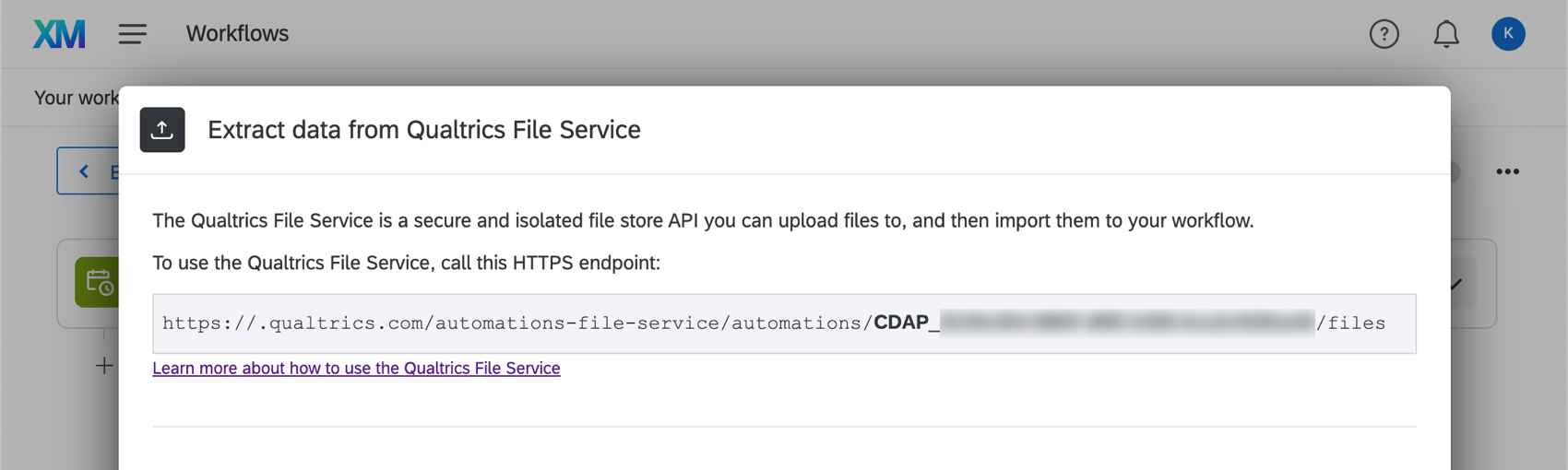
Task: Expand the chevron on the workflow card
Action: 1457,284
